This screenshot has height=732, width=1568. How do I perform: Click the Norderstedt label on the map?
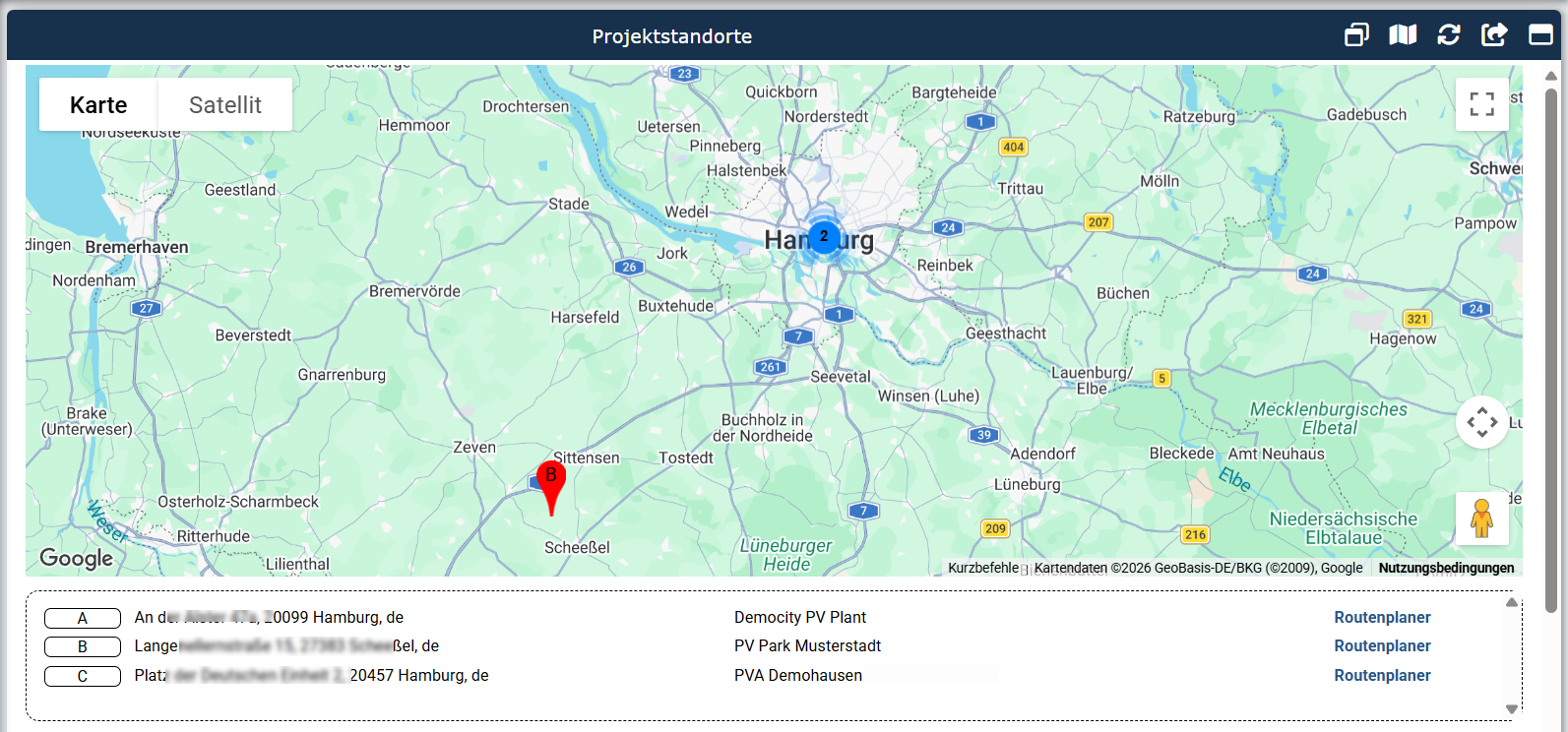pyautogui.click(x=827, y=116)
